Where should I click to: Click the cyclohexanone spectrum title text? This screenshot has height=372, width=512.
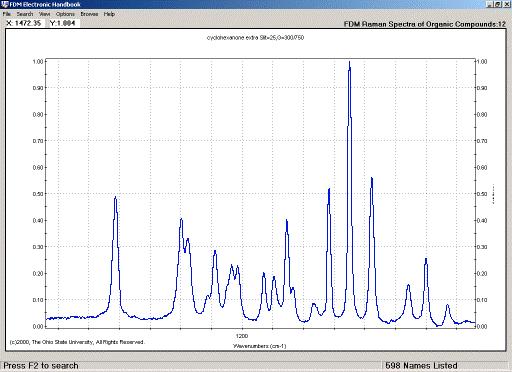click(x=255, y=38)
